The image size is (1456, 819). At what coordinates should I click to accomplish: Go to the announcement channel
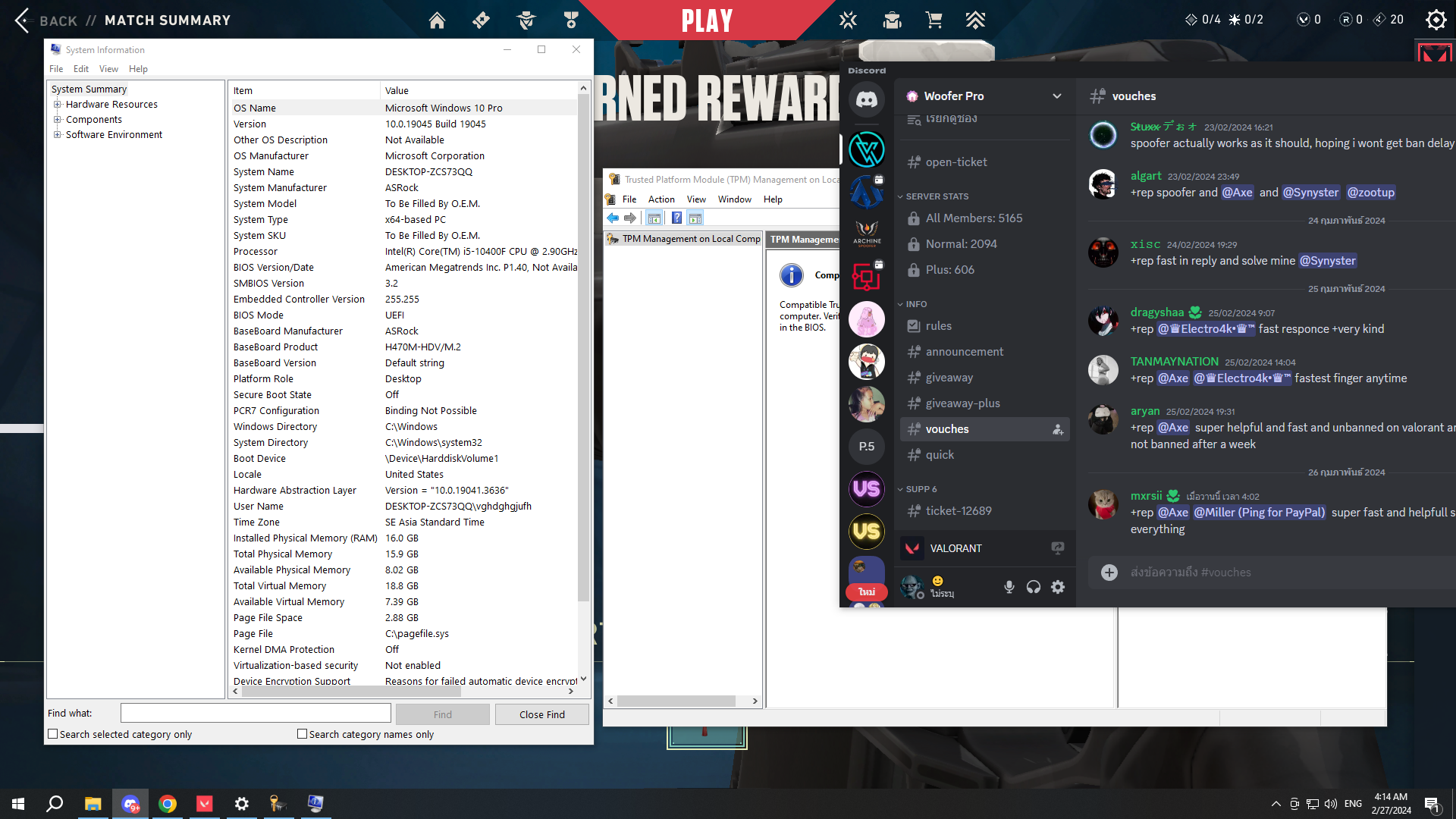[x=984, y=352]
